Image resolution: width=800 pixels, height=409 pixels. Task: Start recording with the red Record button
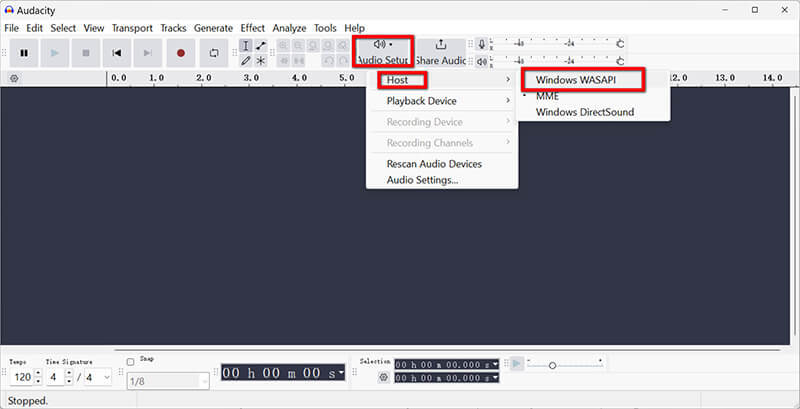pyautogui.click(x=181, y=53)
